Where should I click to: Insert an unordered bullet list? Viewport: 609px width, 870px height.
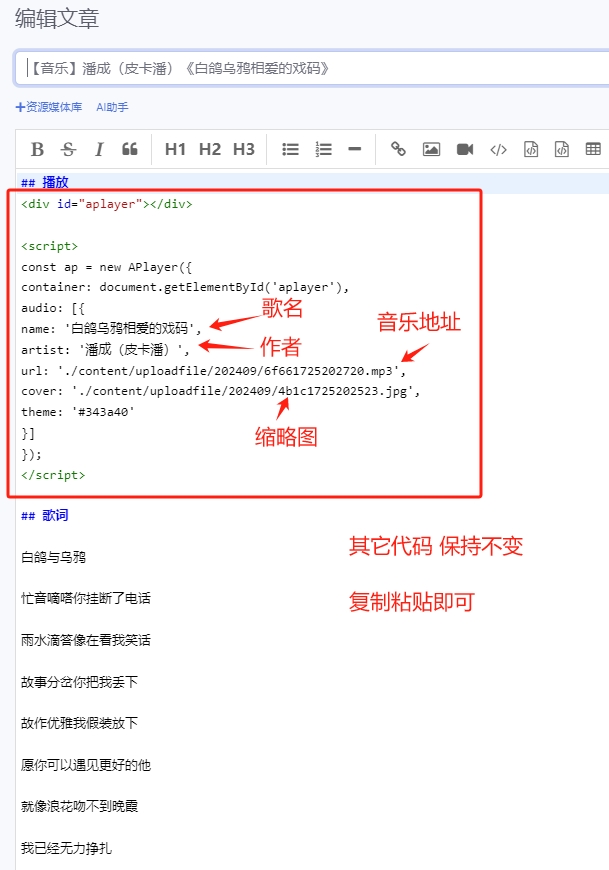pos(290,149)
